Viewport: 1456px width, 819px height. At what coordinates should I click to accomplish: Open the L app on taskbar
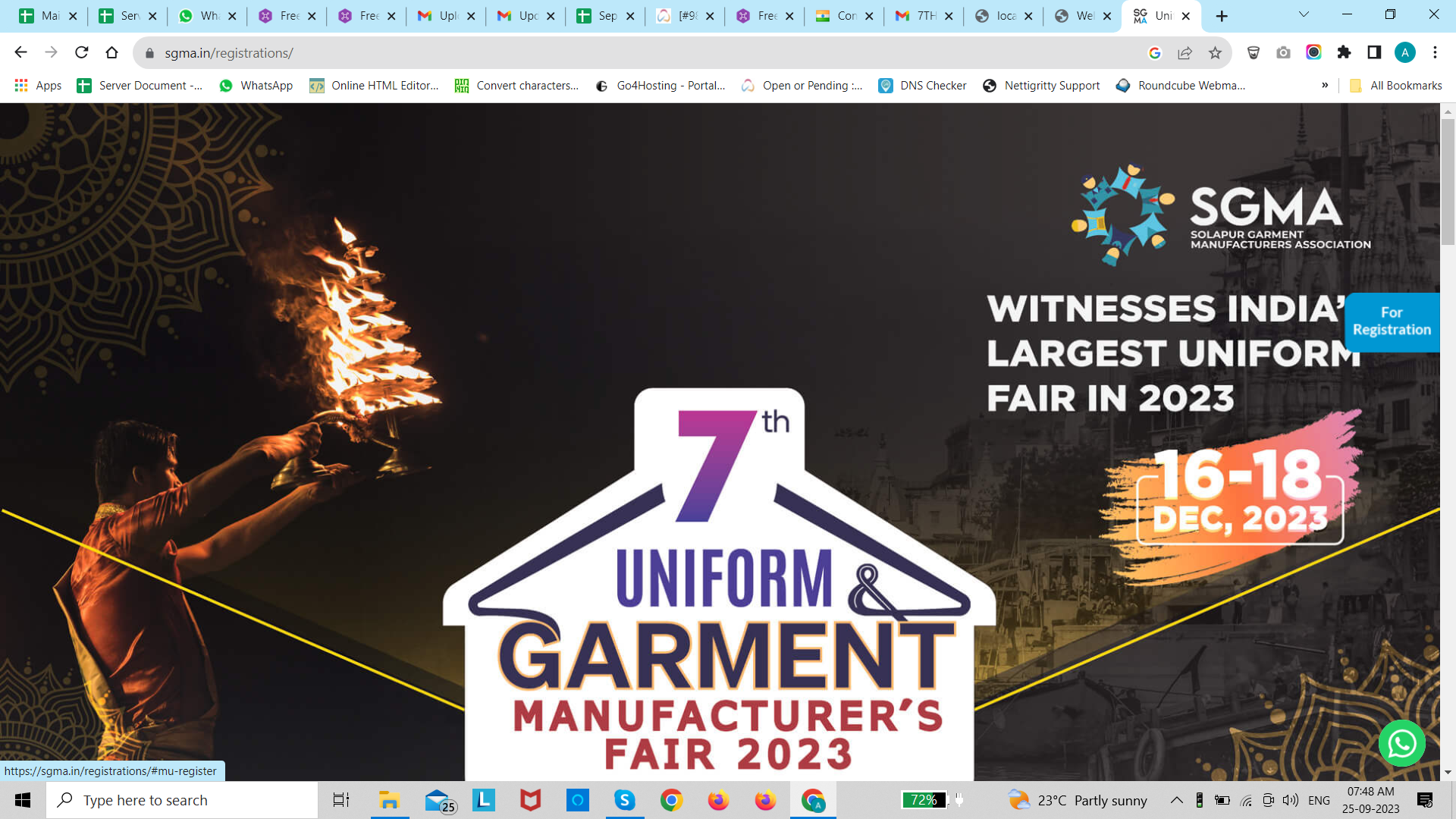point(484,800)
